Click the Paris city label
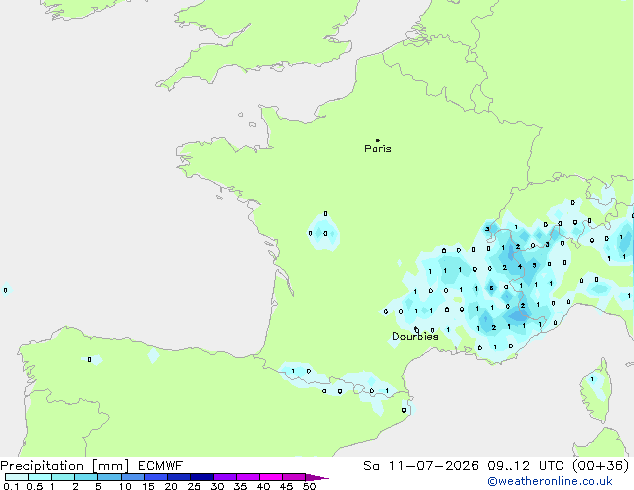The width and height of the screenshot is (634, 490). [378, 149]
